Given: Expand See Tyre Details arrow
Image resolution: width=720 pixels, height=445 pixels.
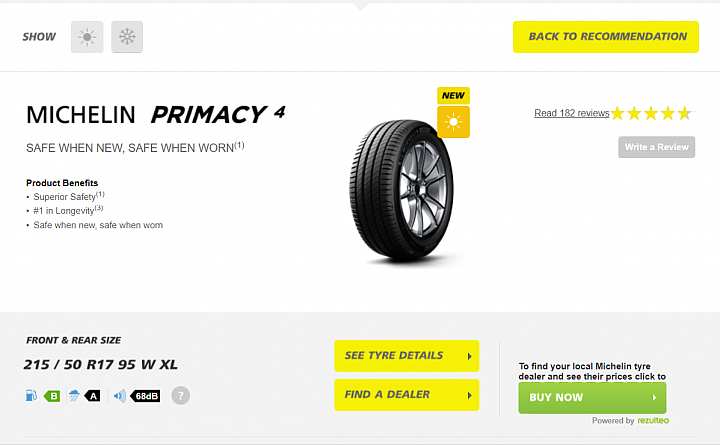Looking at the screenshot, I should click(469, 356).
